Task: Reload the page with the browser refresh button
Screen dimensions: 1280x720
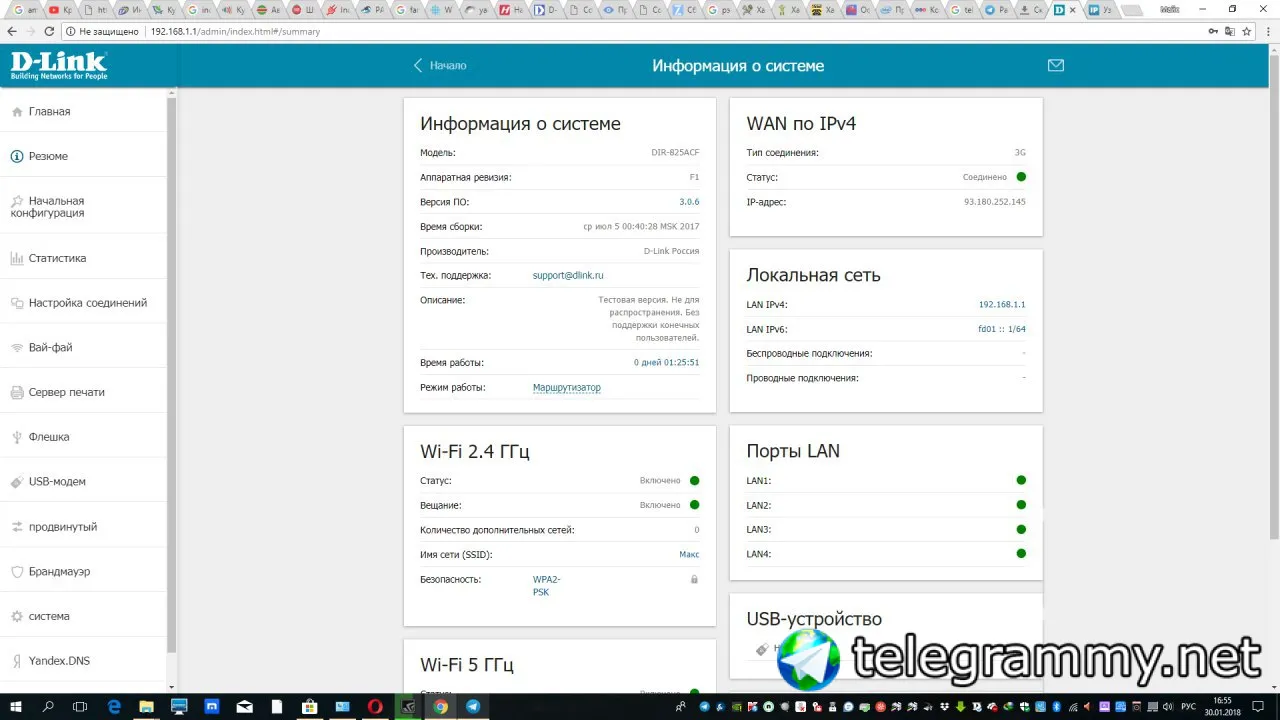Action: click(49, 32)
